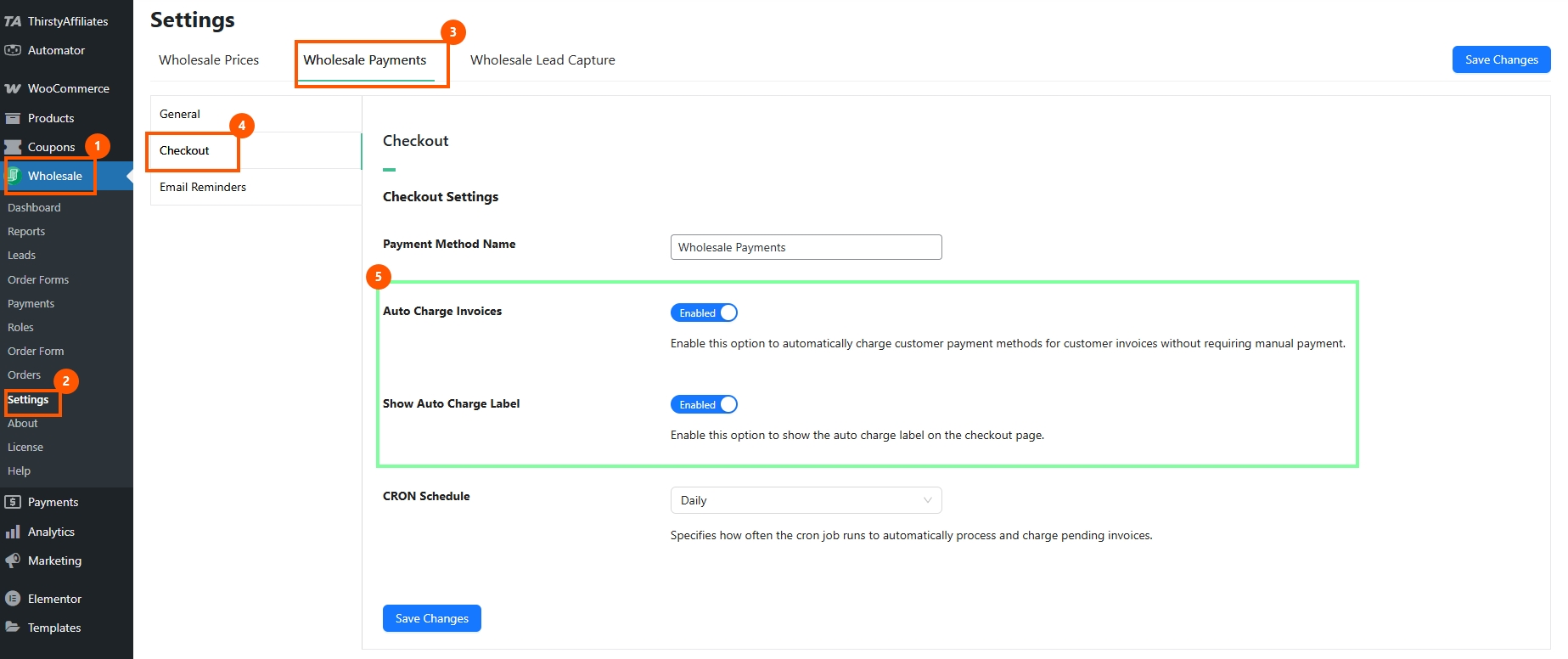Open the CRON Schedule dropdown

[x=806, y=500]
